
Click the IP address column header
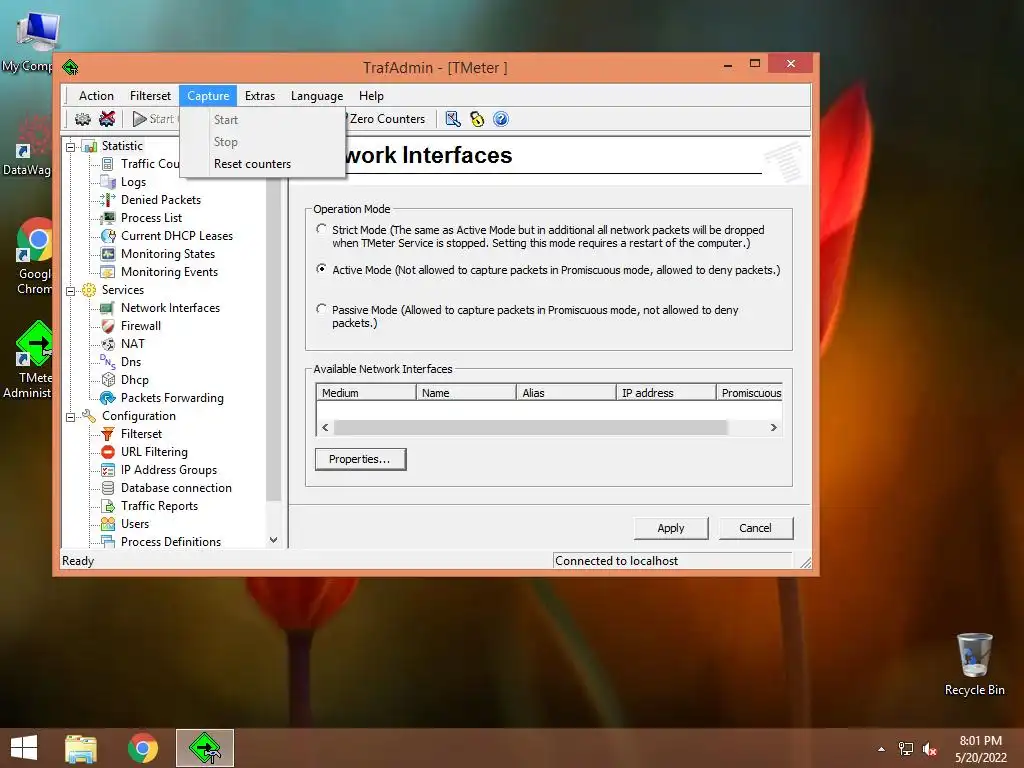(x=666, y=392)
